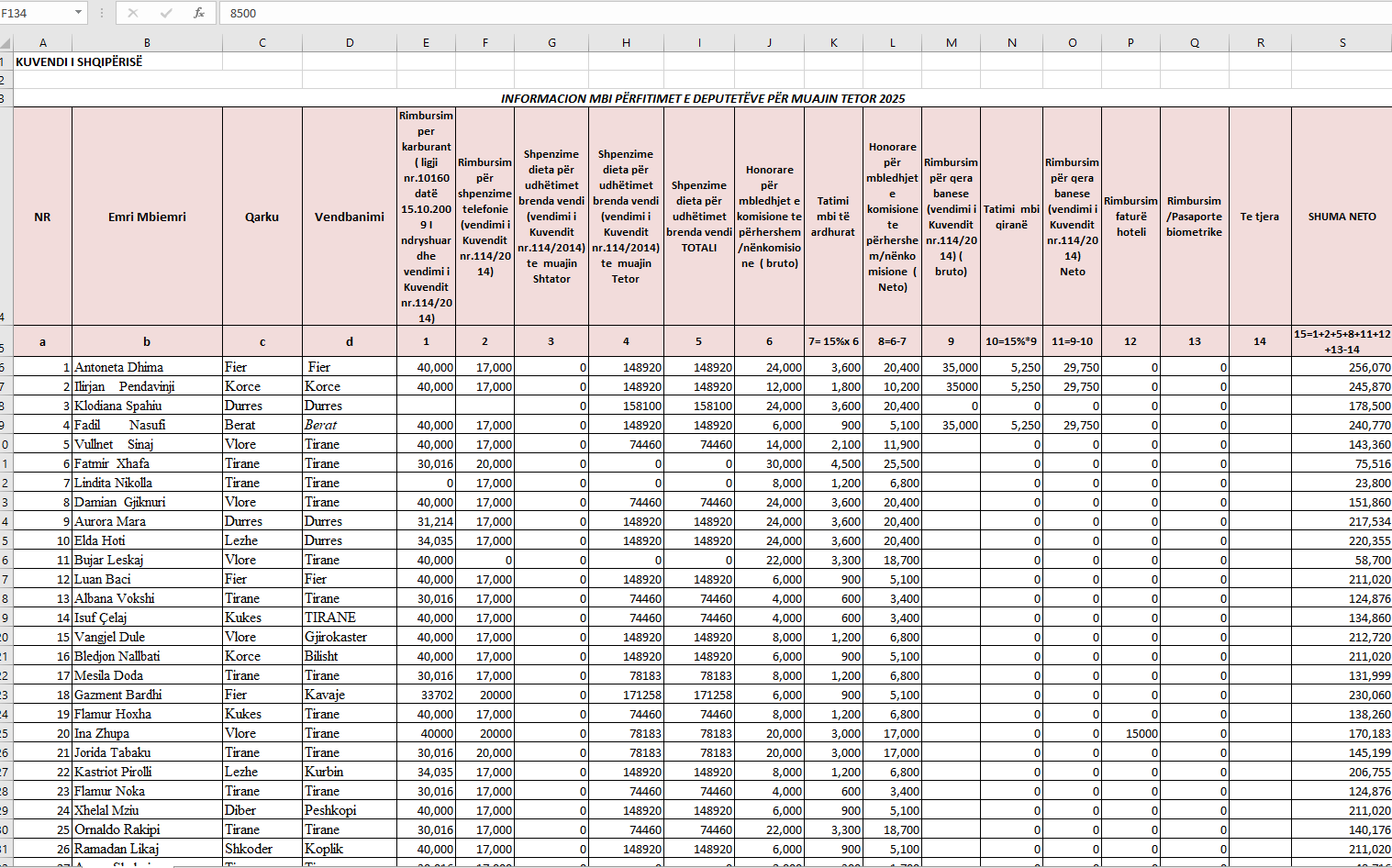Image resolution: width=1392 pixels, height=868 pixels.
Task: Select the Emri Mbiemri header cell
Action: (147, 217)
